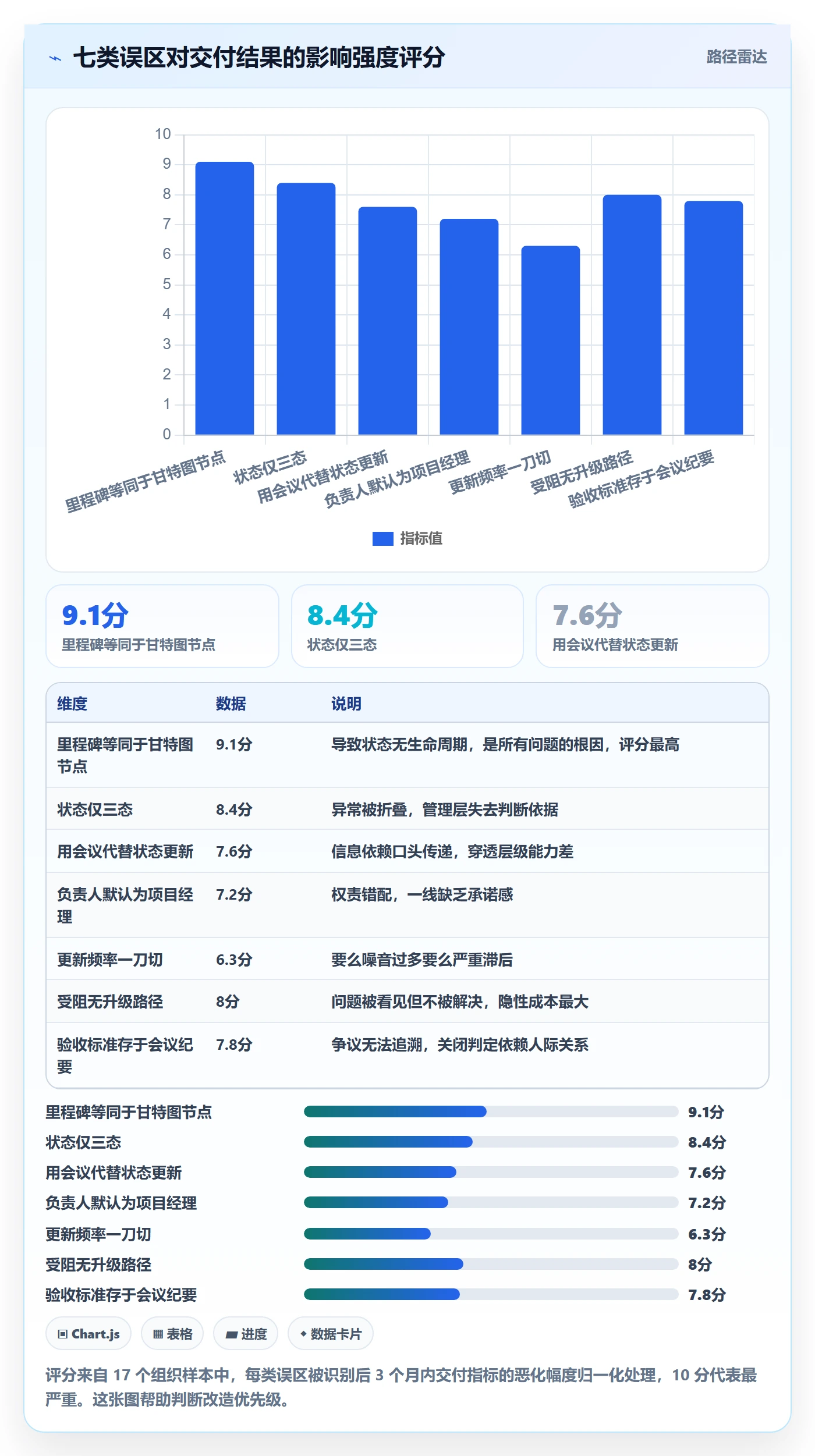Image resolution: width=815 pixels, height=1456 pixels.
Task: Select table cell 信息依赖口头传递，穿透层级能力差
Action: click(452, 851)
